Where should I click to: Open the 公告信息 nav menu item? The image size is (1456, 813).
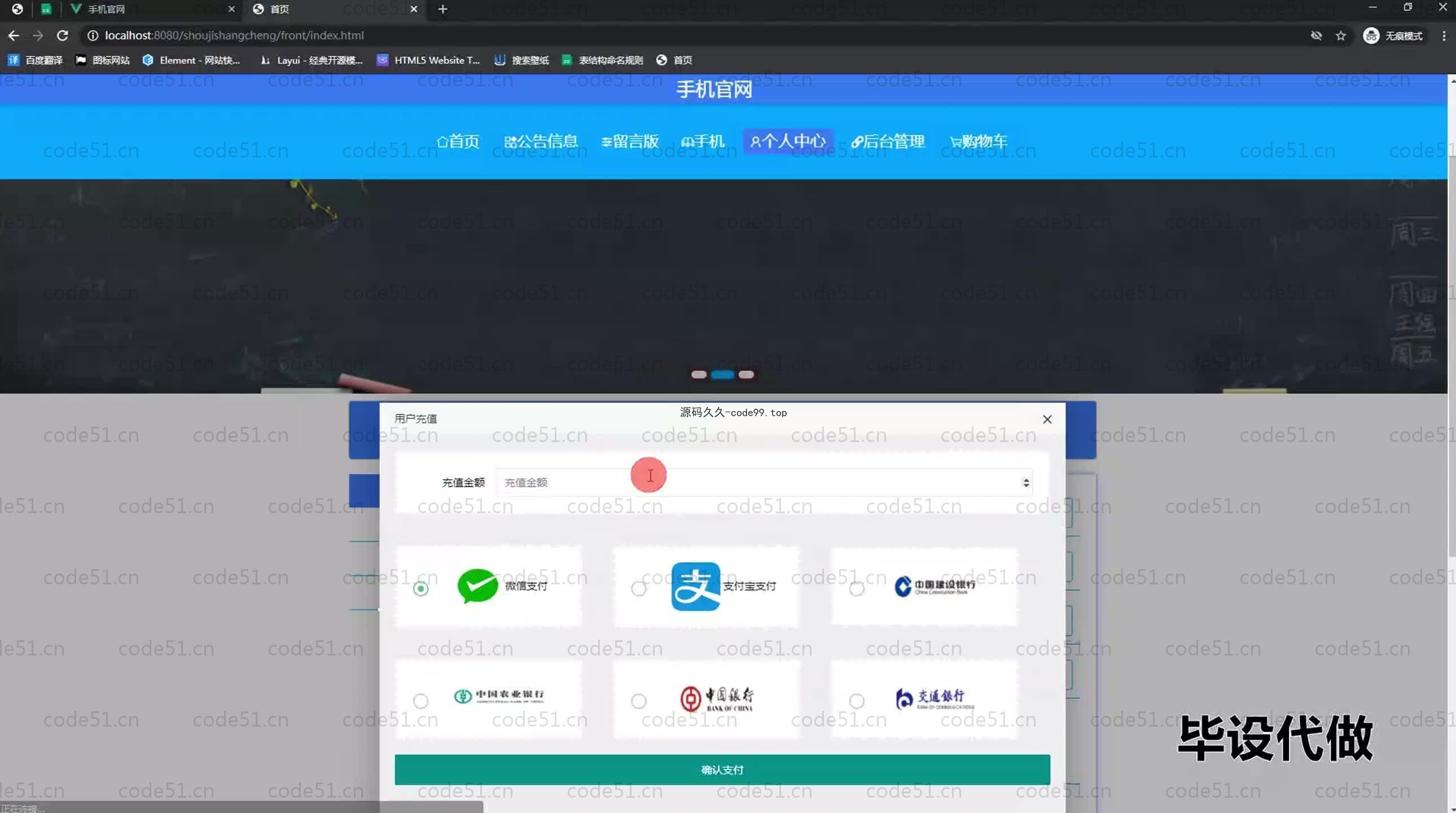(541, 141)
